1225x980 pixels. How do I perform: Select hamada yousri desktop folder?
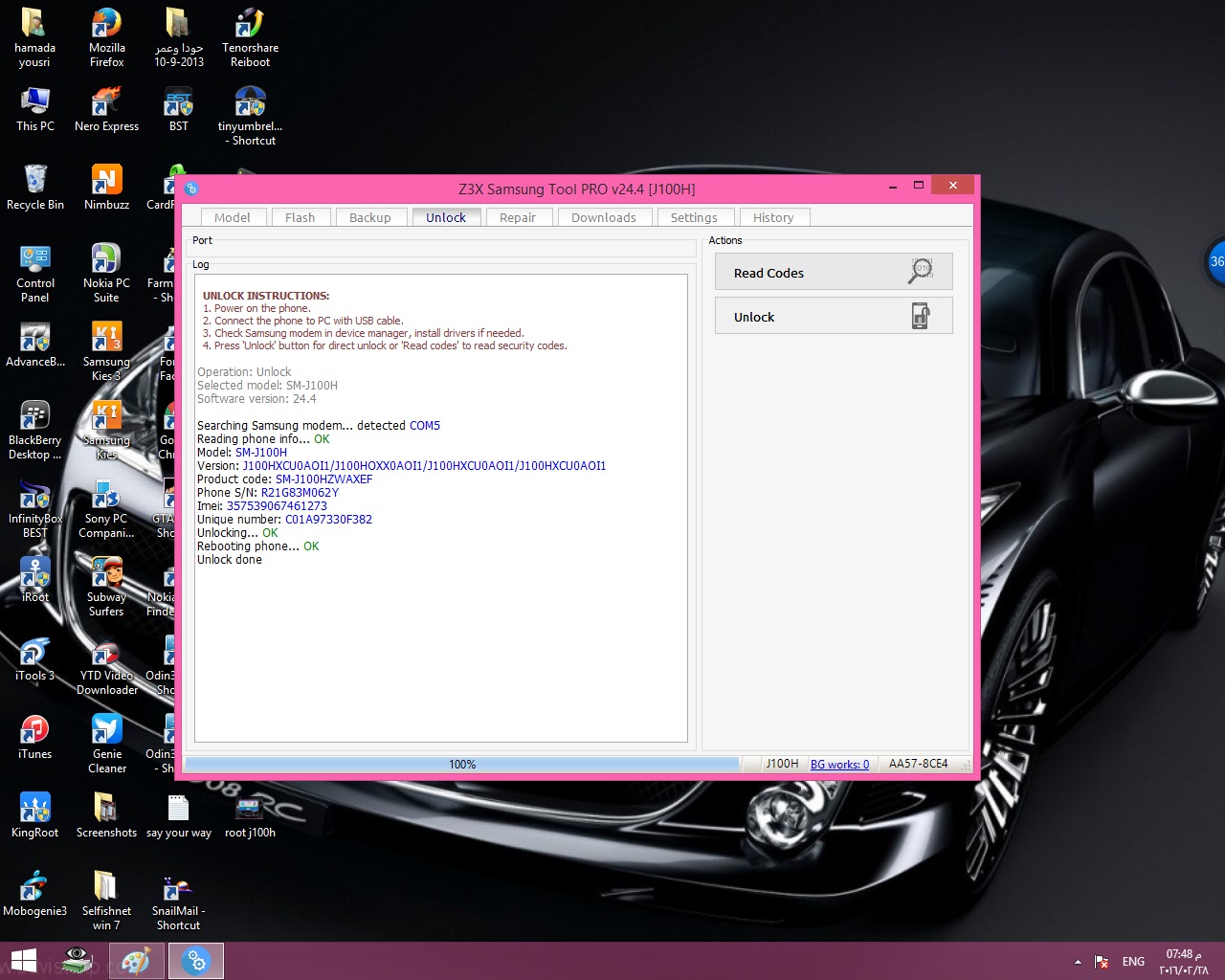tap(35, 38)
